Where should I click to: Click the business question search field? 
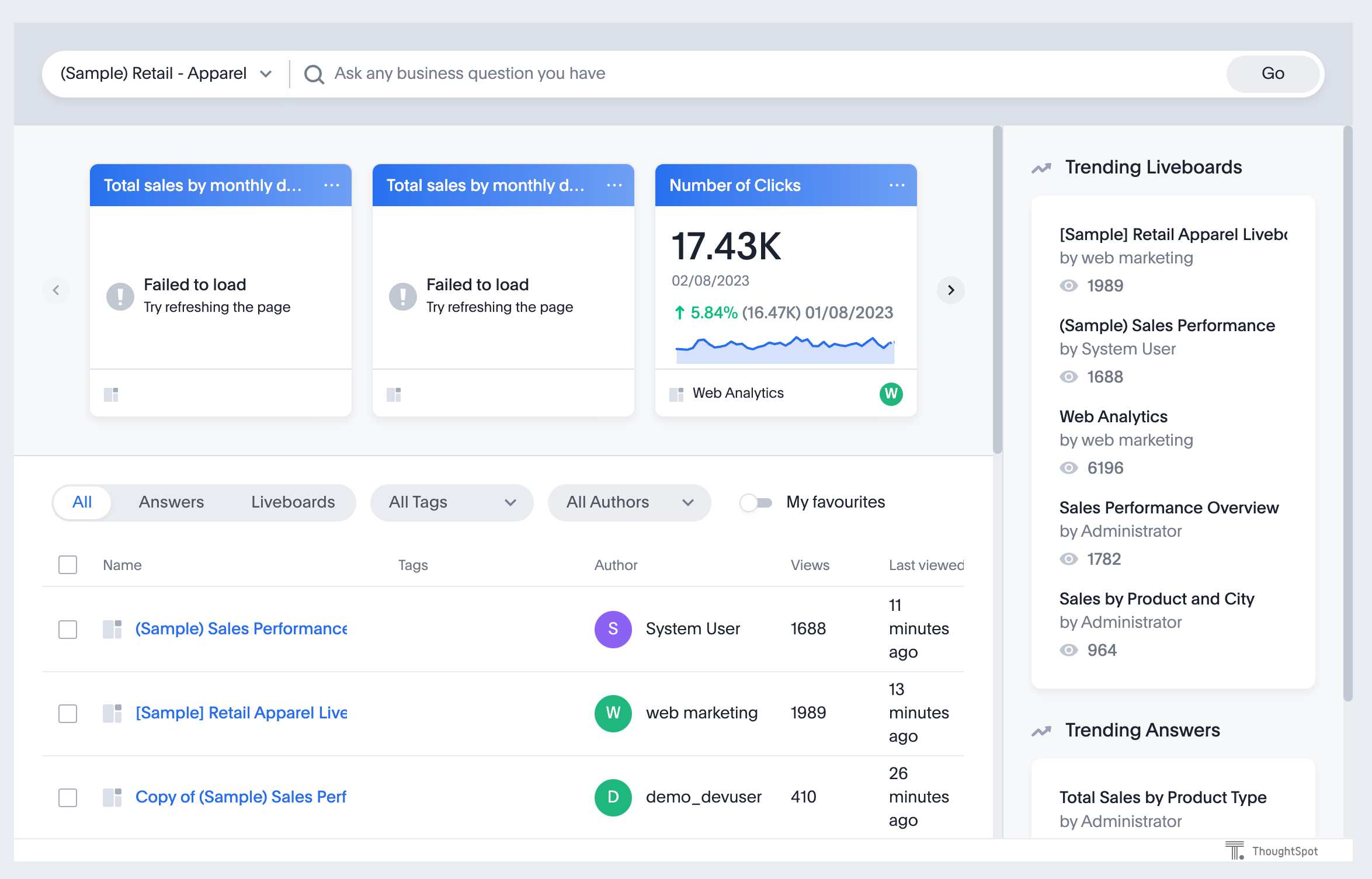click(759, 74)
